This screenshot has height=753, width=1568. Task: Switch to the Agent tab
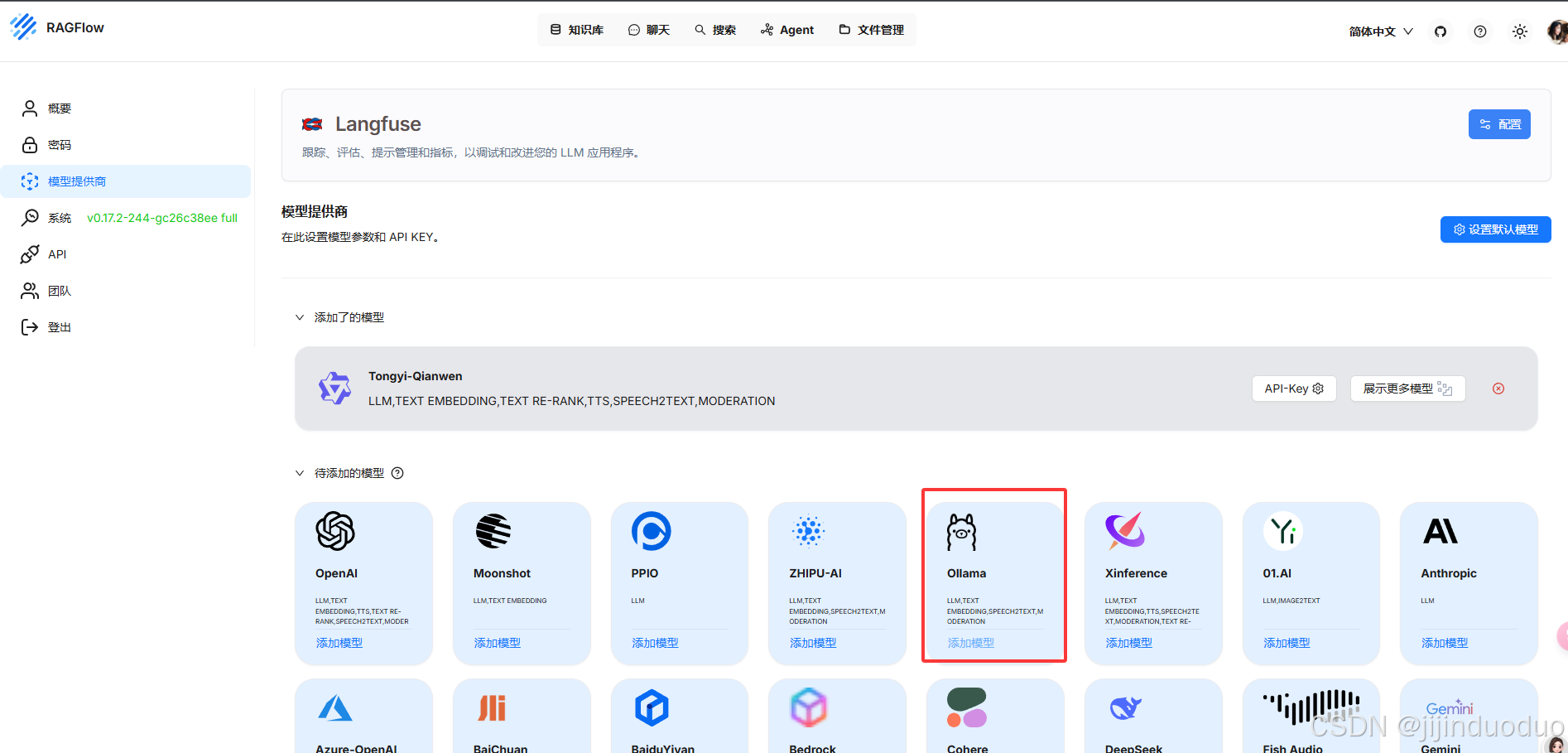pyautogui.click(x=787, y=30)
